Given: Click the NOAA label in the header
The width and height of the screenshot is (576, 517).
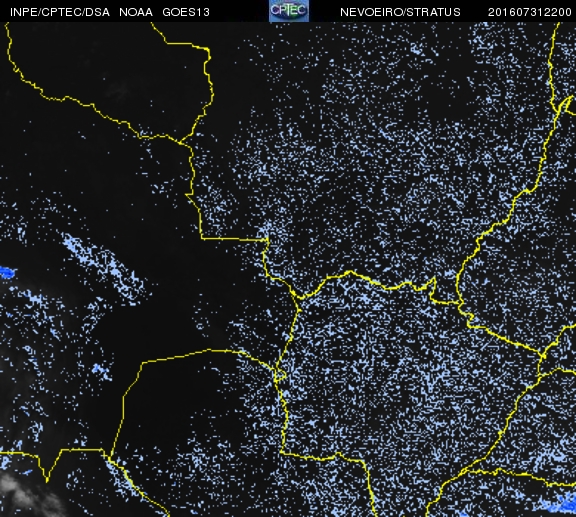Looking at the screenshot, I should click(136, 12).
